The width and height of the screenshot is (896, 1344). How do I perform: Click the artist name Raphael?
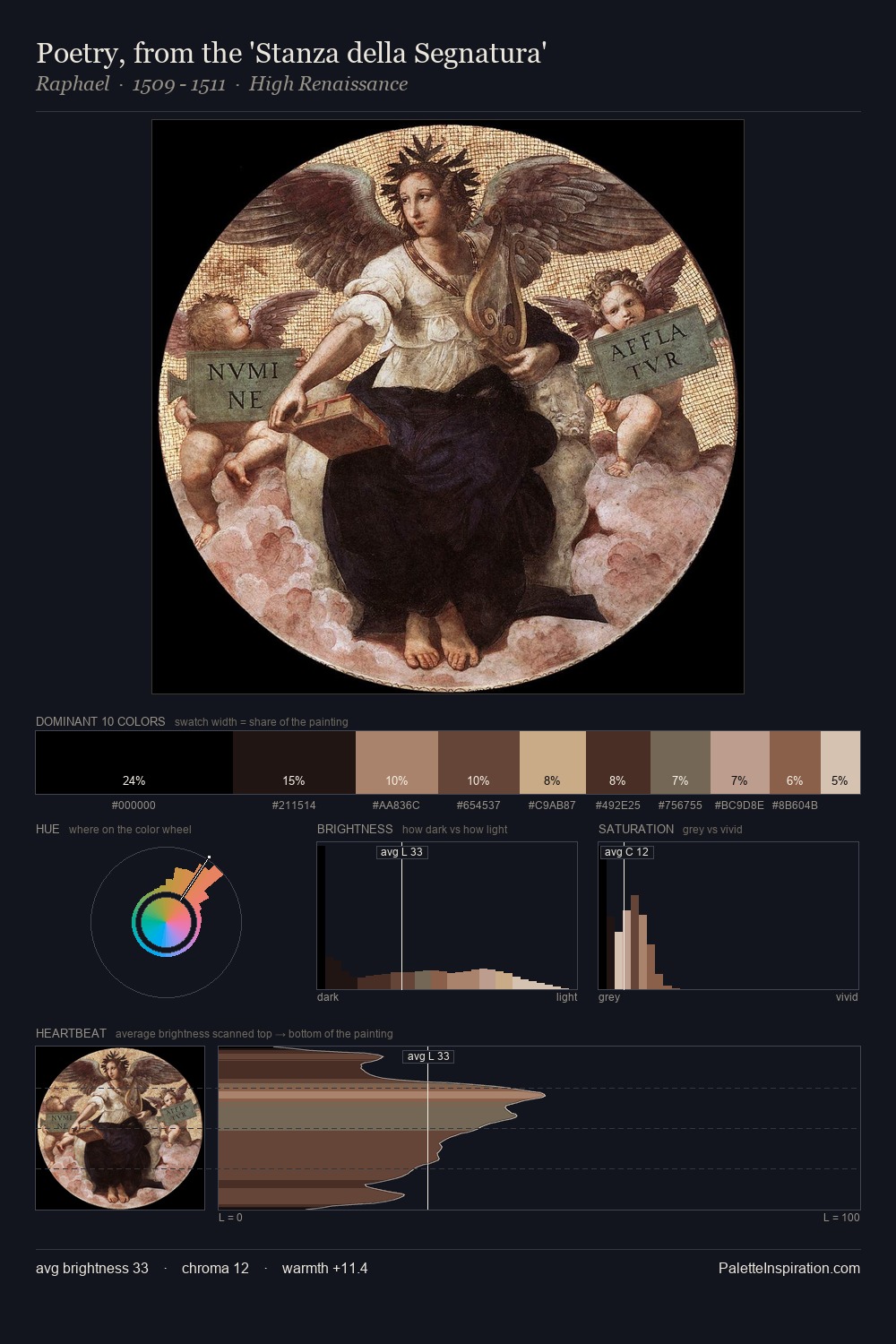point(73,84)
